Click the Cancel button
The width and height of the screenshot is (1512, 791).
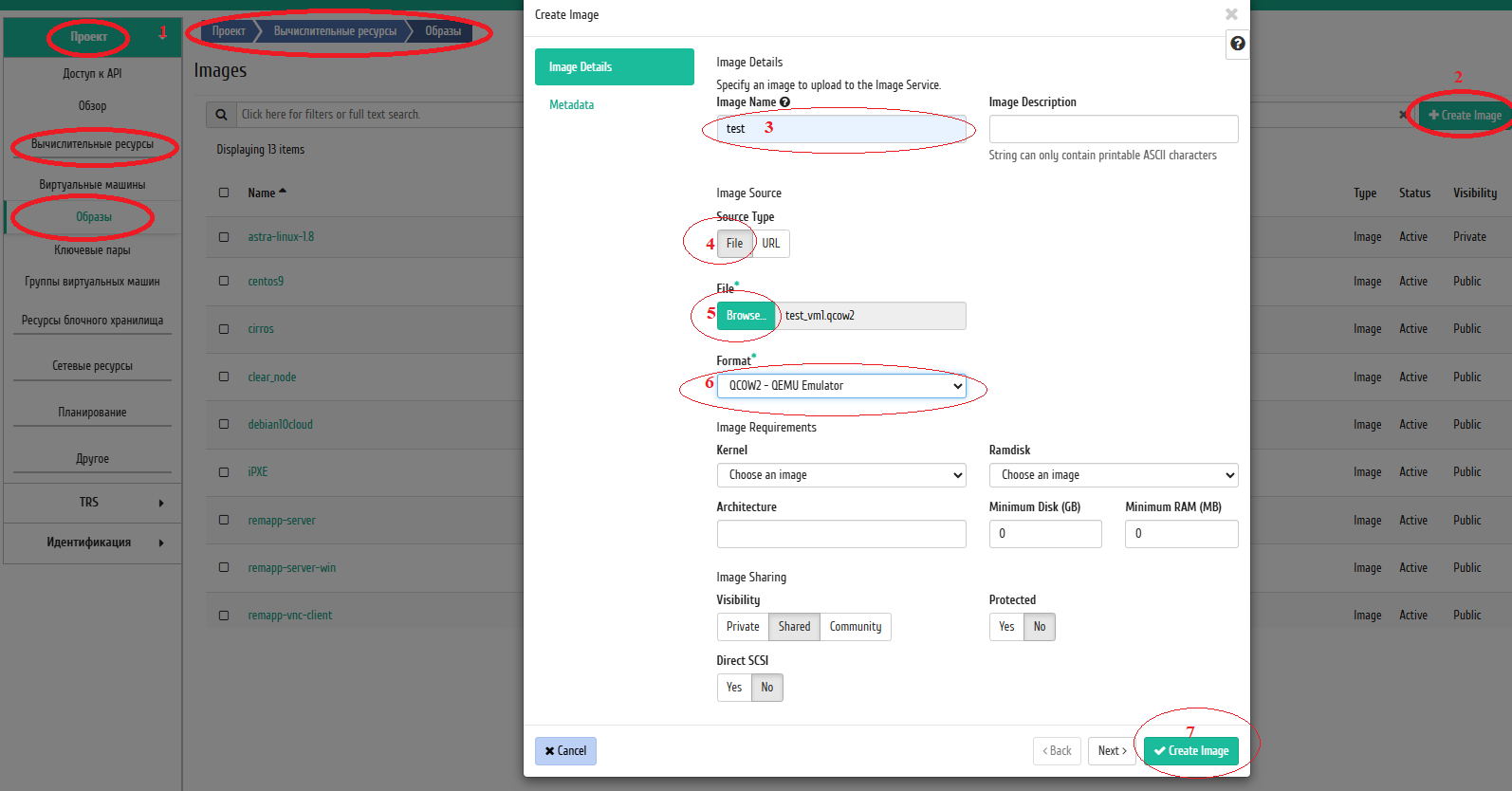(565, 751)
